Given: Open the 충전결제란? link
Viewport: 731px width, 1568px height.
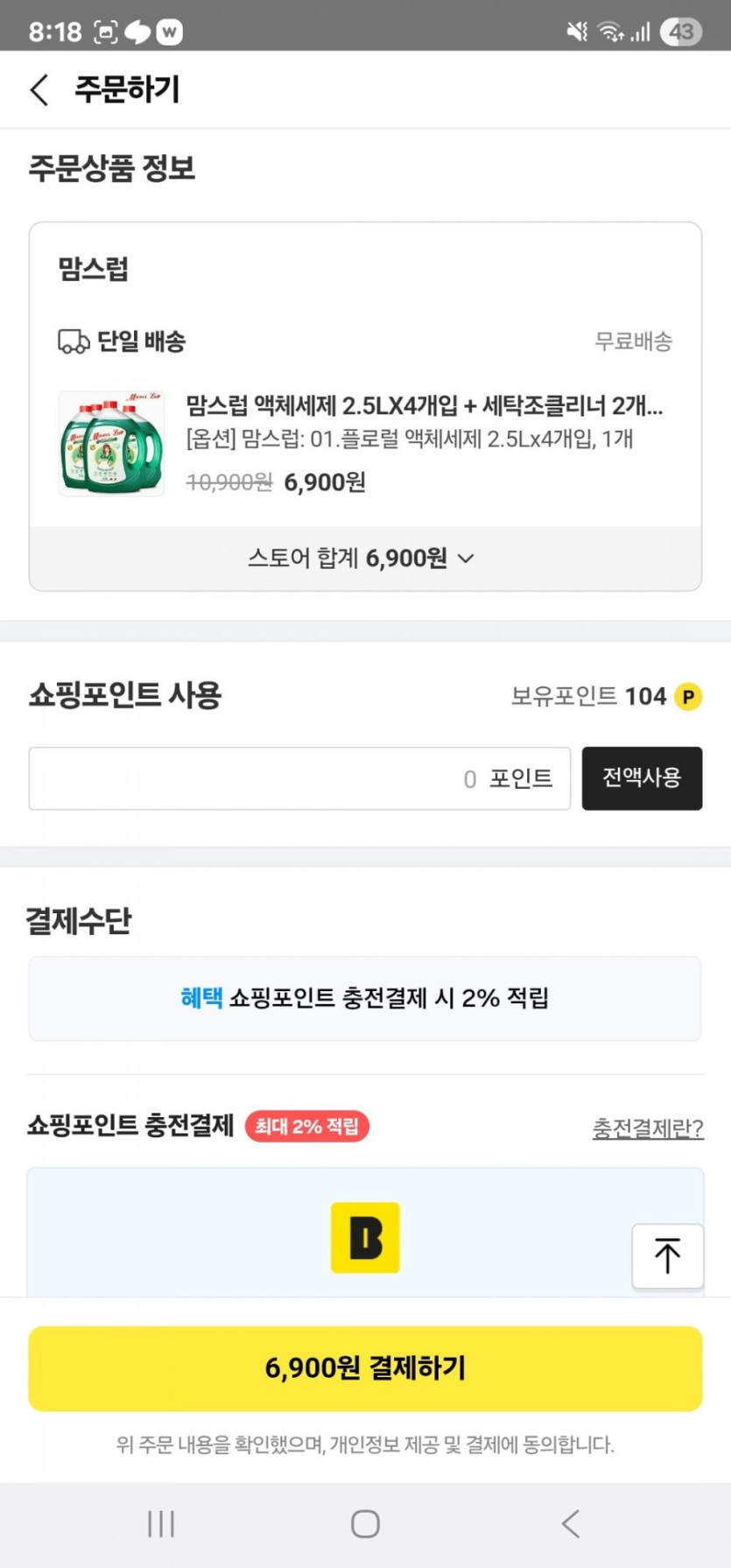Looking at the screenshot, I should point(648,1128).
